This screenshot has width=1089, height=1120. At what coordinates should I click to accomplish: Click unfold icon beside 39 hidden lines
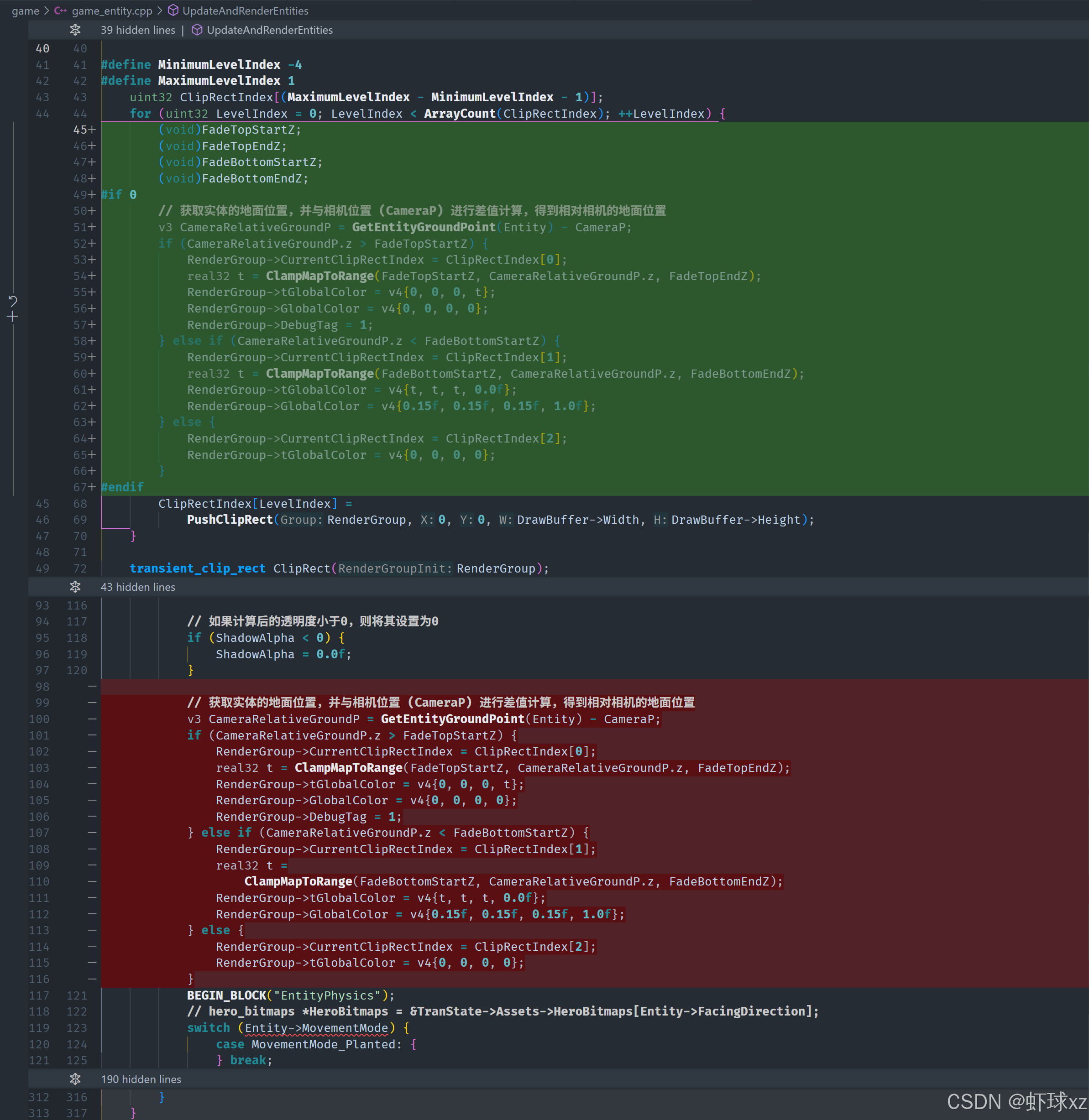point(75,30)
